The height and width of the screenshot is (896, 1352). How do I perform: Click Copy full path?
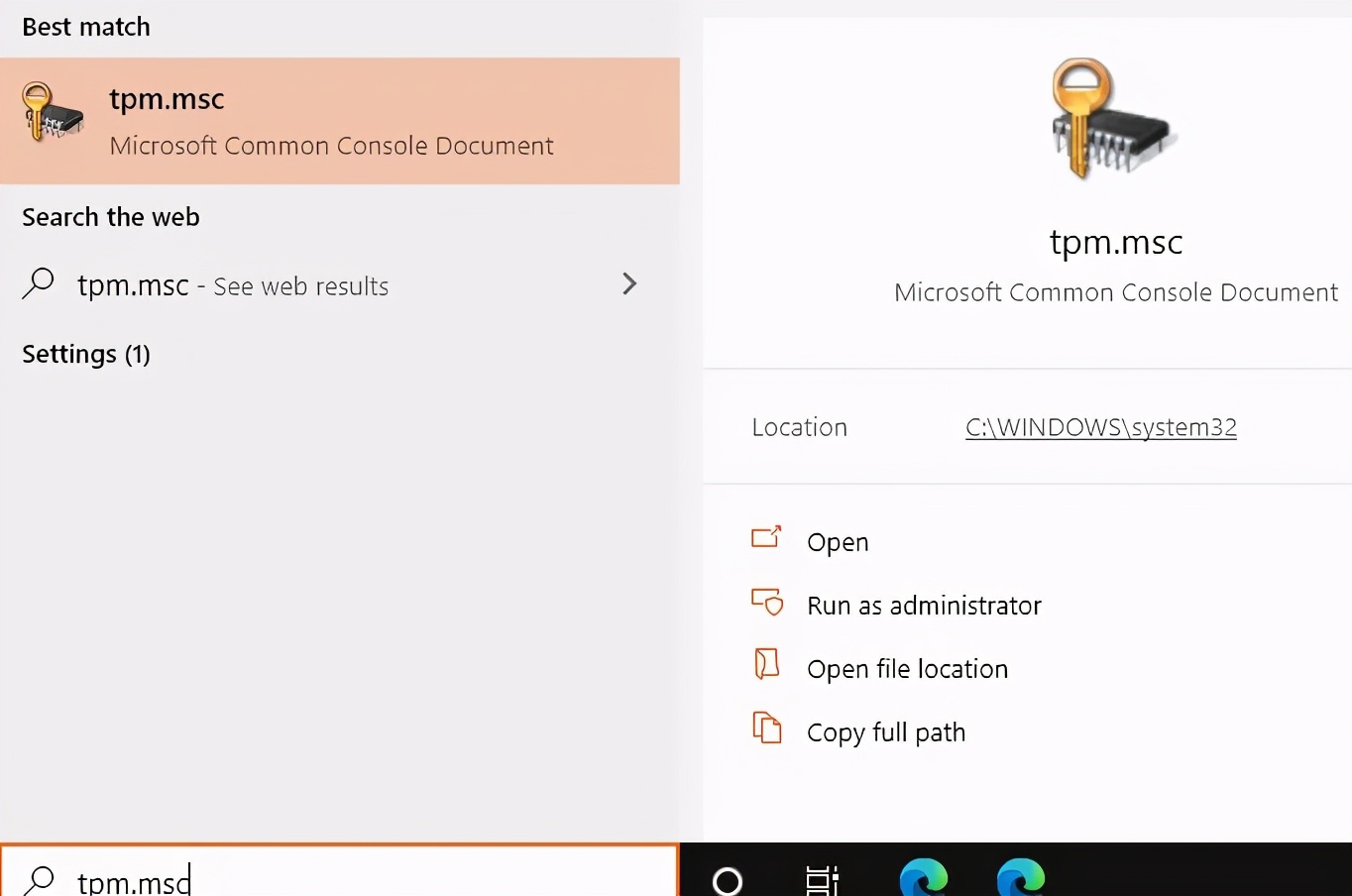885,731
